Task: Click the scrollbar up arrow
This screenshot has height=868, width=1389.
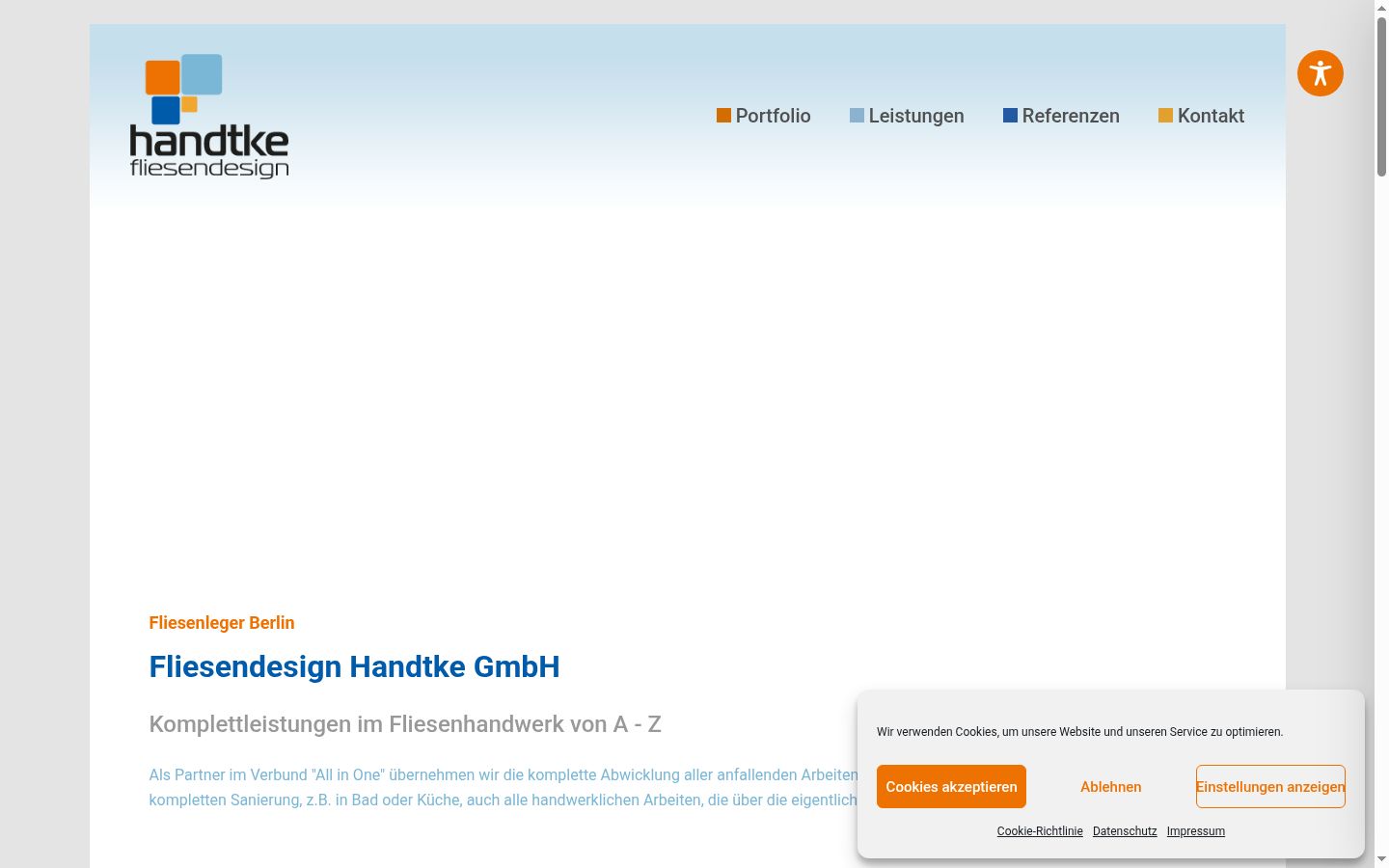Action: pyautogui.click(x=1381, y=8)
